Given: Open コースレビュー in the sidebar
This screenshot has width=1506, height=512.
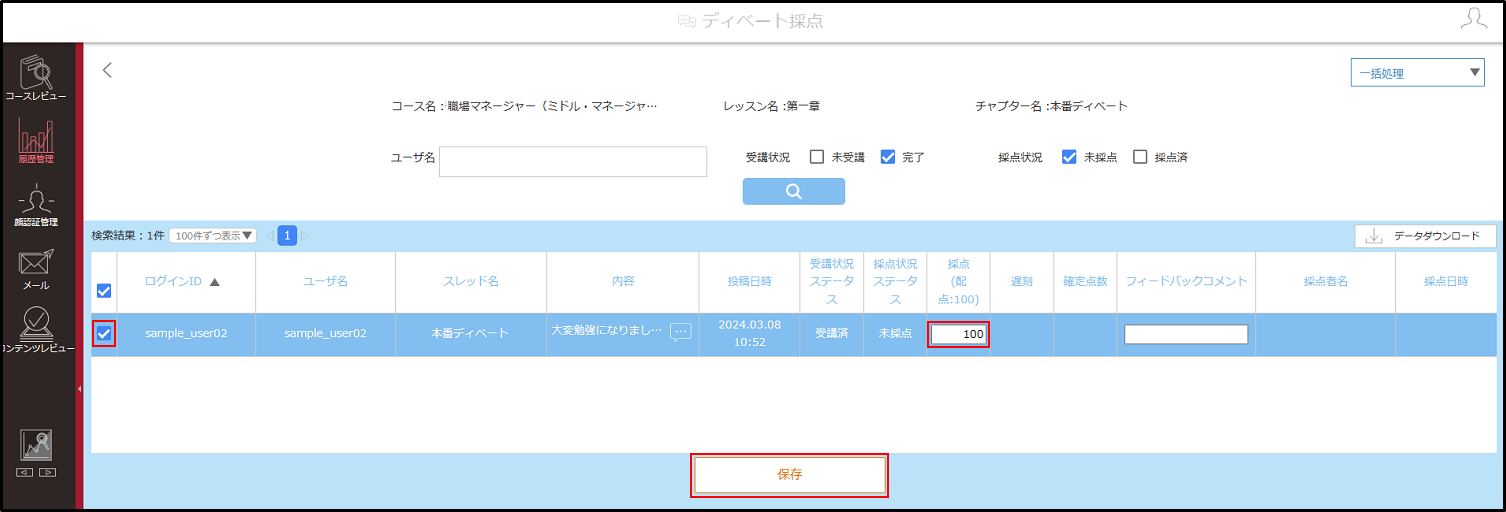Looking at the screenshot, I should click(x=36, y=79).
